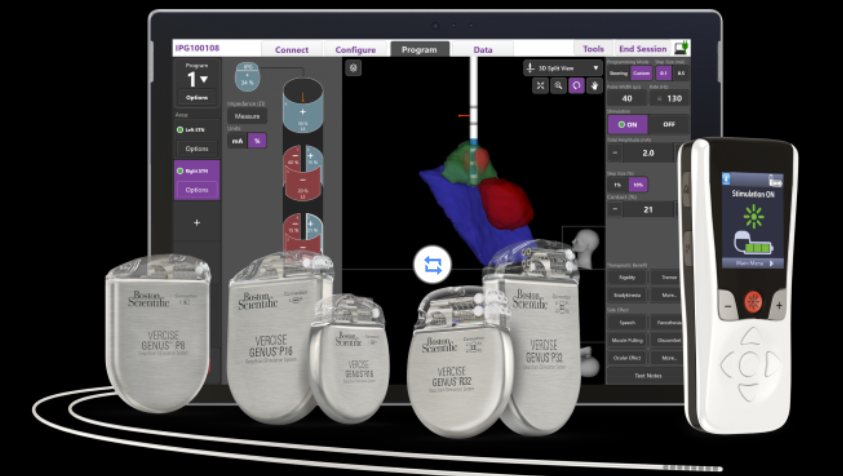The height and width of the screenshot is (476, 843).
Task: Mark Tremor as therapeutic benefit
Action: [x=669, y=277]
